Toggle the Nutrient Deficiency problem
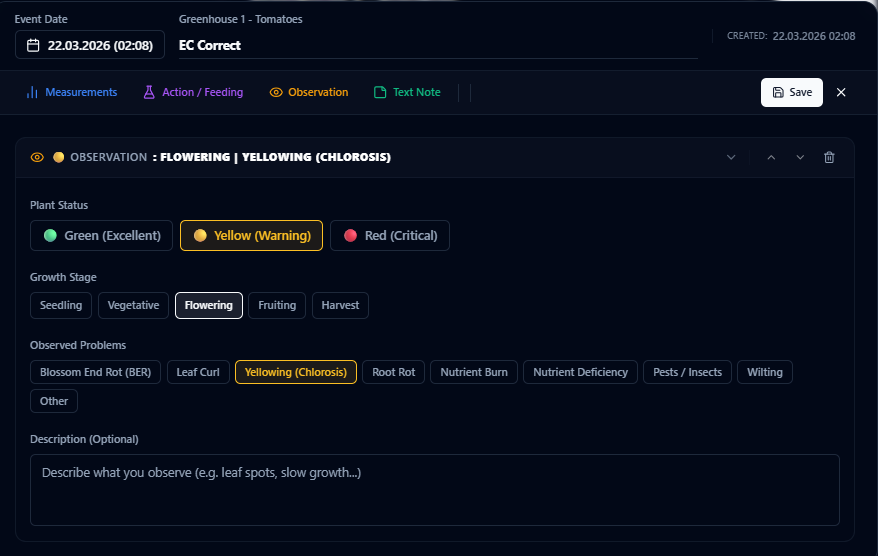 coord(580,372)
